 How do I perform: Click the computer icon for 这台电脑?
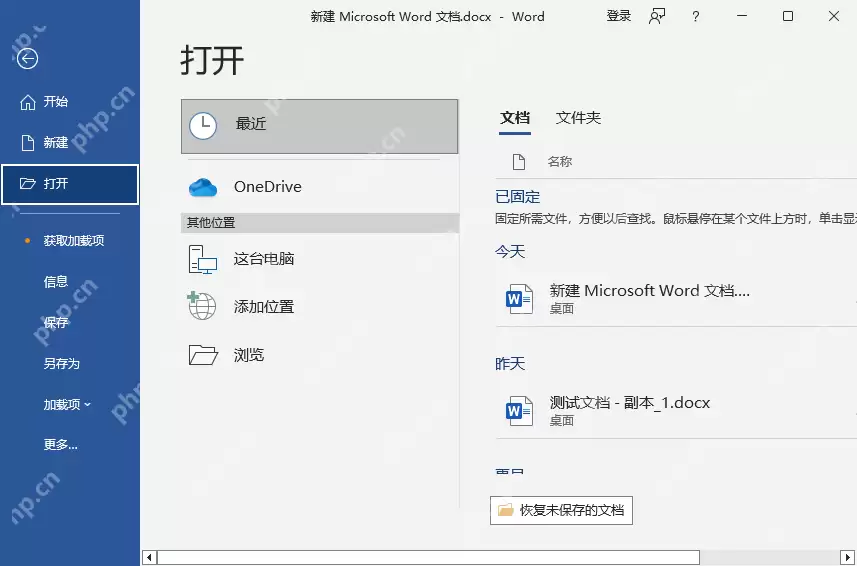pos(203,259)
